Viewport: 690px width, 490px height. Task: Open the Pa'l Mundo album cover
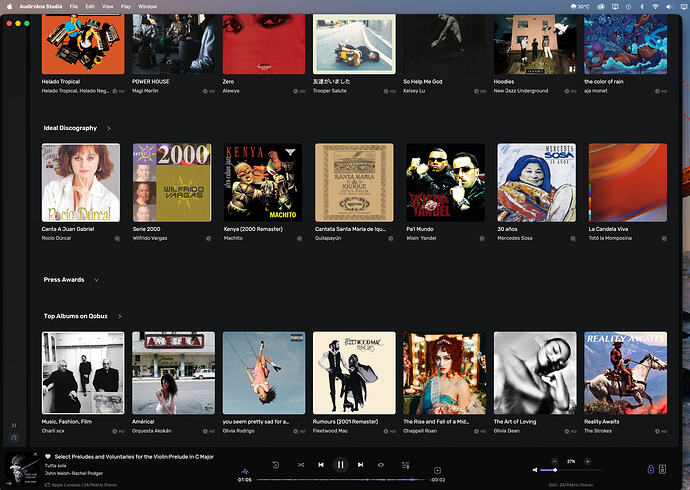[x=445, y=183]
